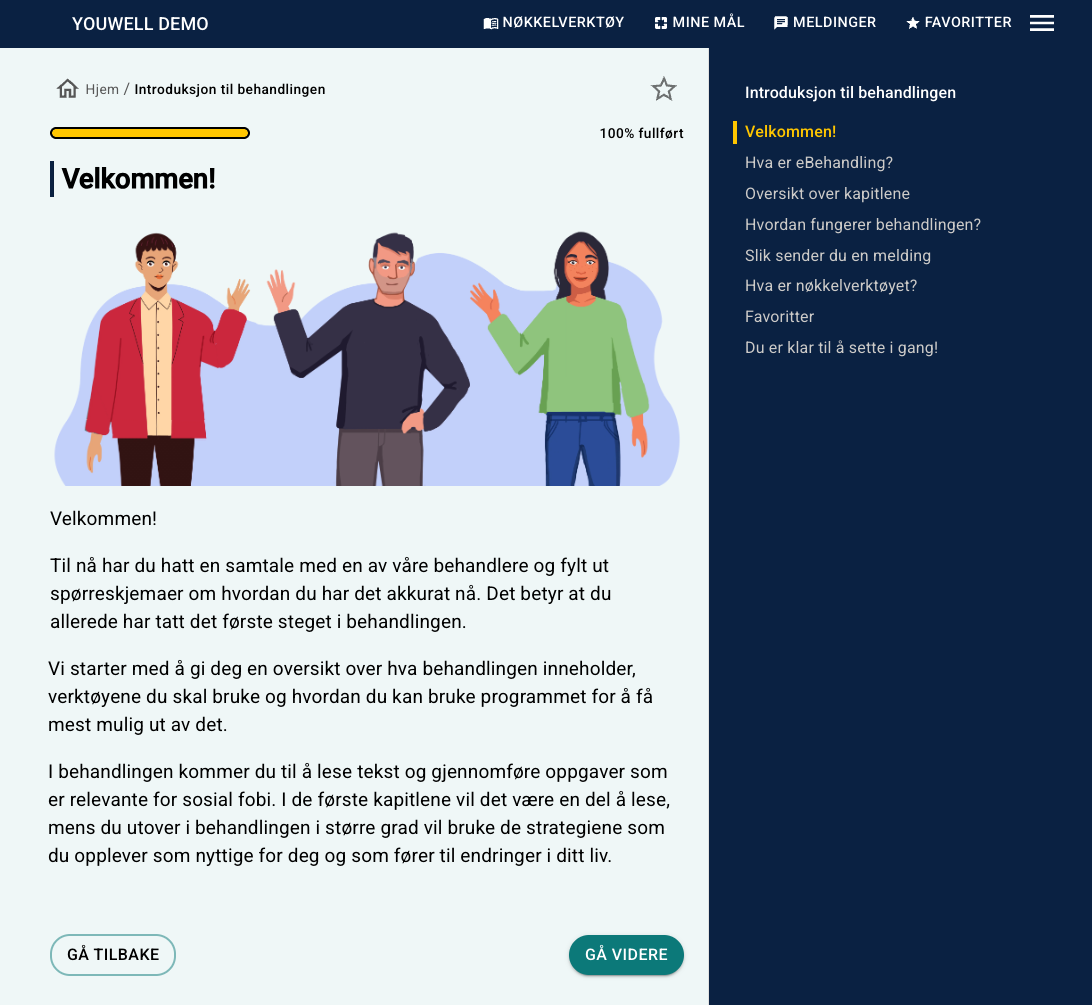Click the GÅ VIDERE button
This screenshot has width=1092, height=1005.
(626, 955)
